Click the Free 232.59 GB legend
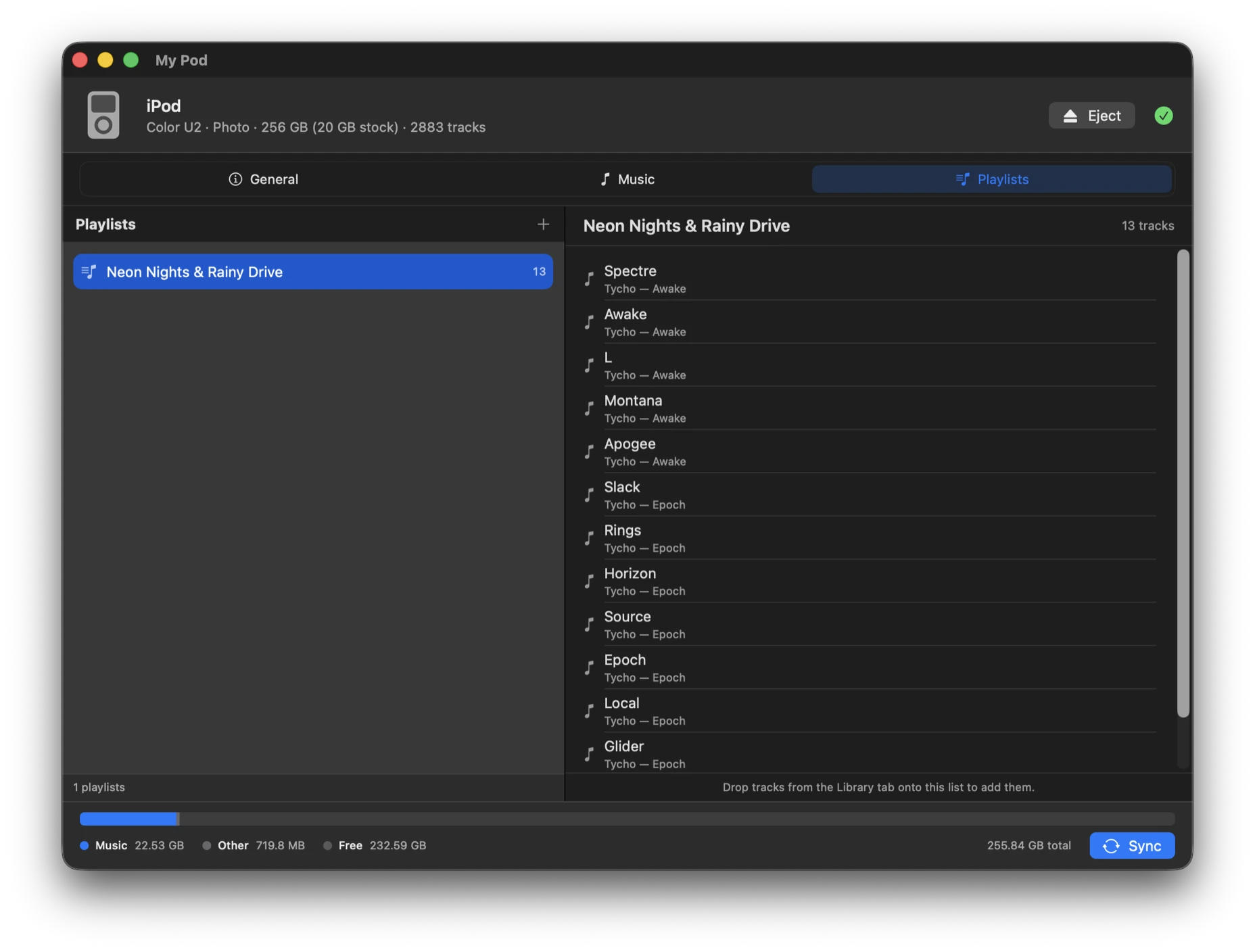 click(375, 845)
